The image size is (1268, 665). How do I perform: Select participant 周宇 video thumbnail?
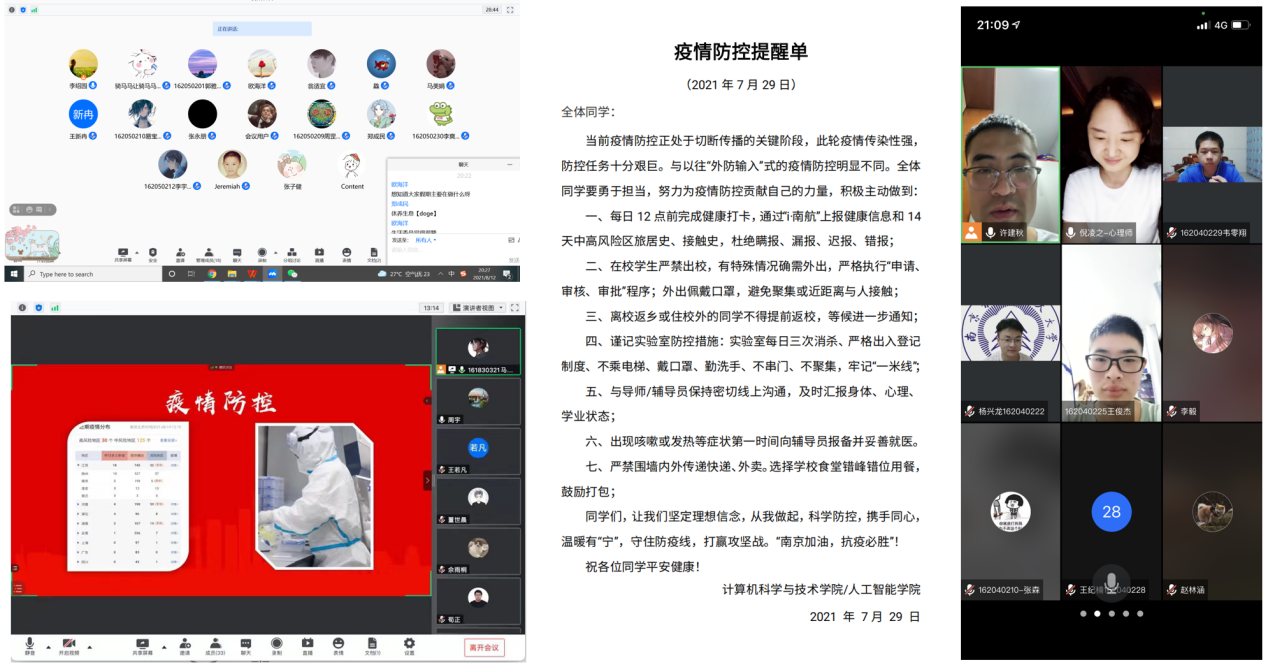[478, 400]
